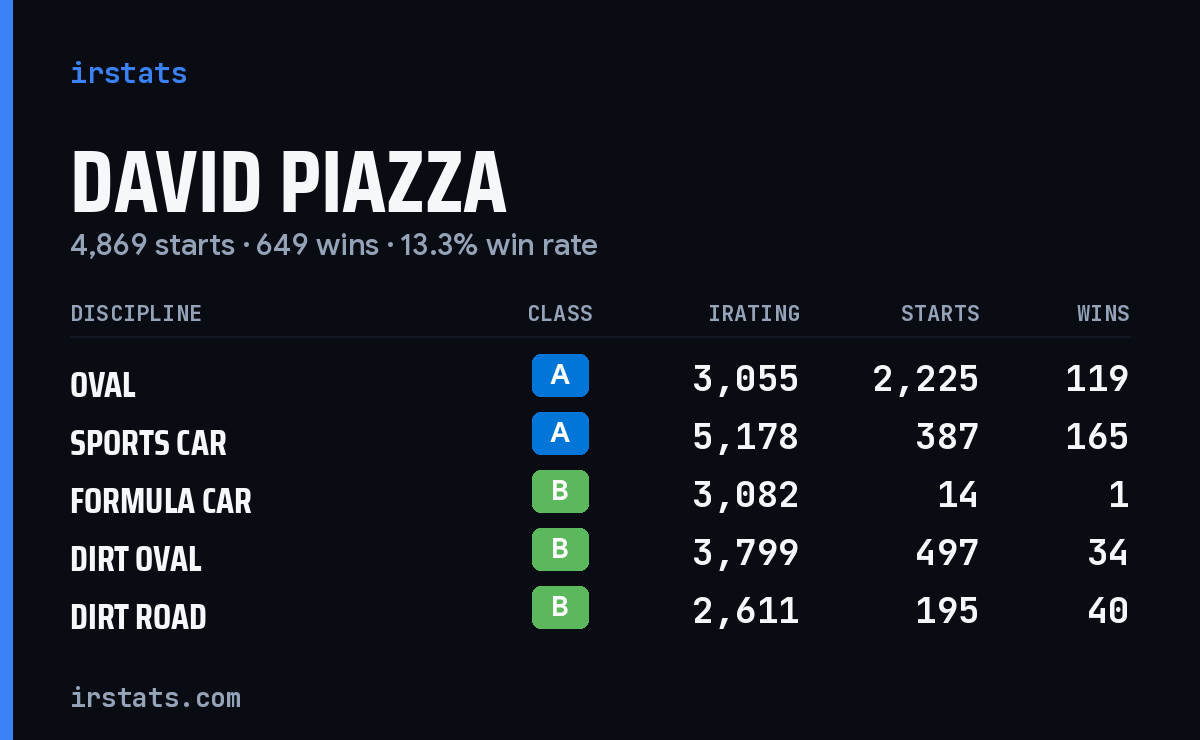This screenshot has height=740, width=1200.
Task: Click the class B badge for Dirt Road
Action: tap(560, 607)
